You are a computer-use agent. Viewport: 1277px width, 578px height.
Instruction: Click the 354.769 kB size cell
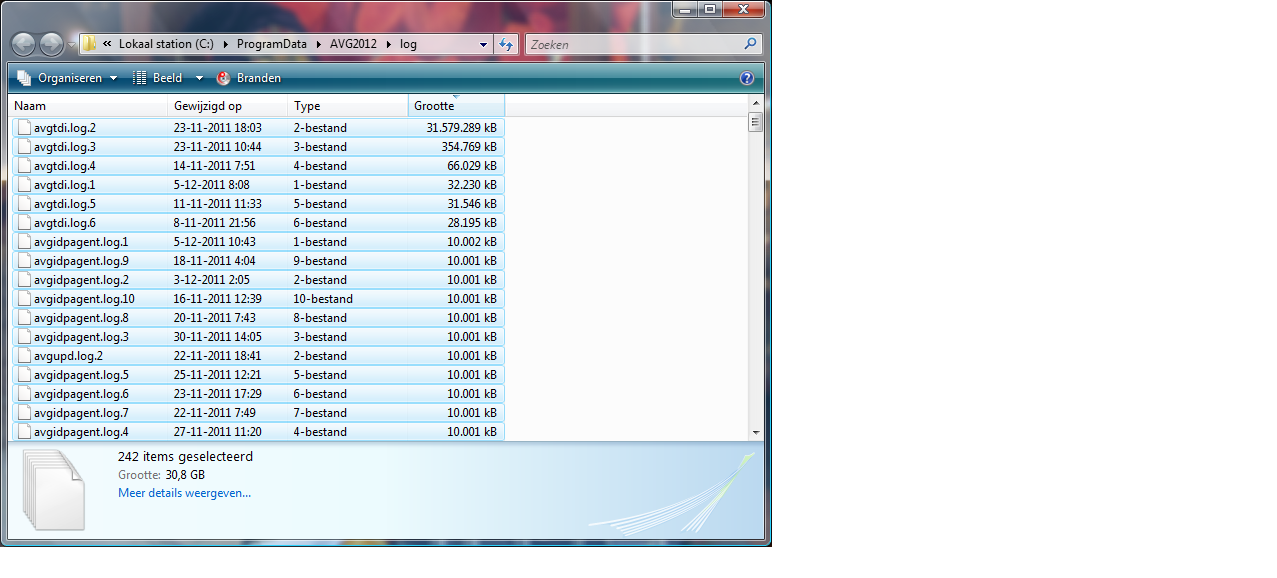point(469,147)
